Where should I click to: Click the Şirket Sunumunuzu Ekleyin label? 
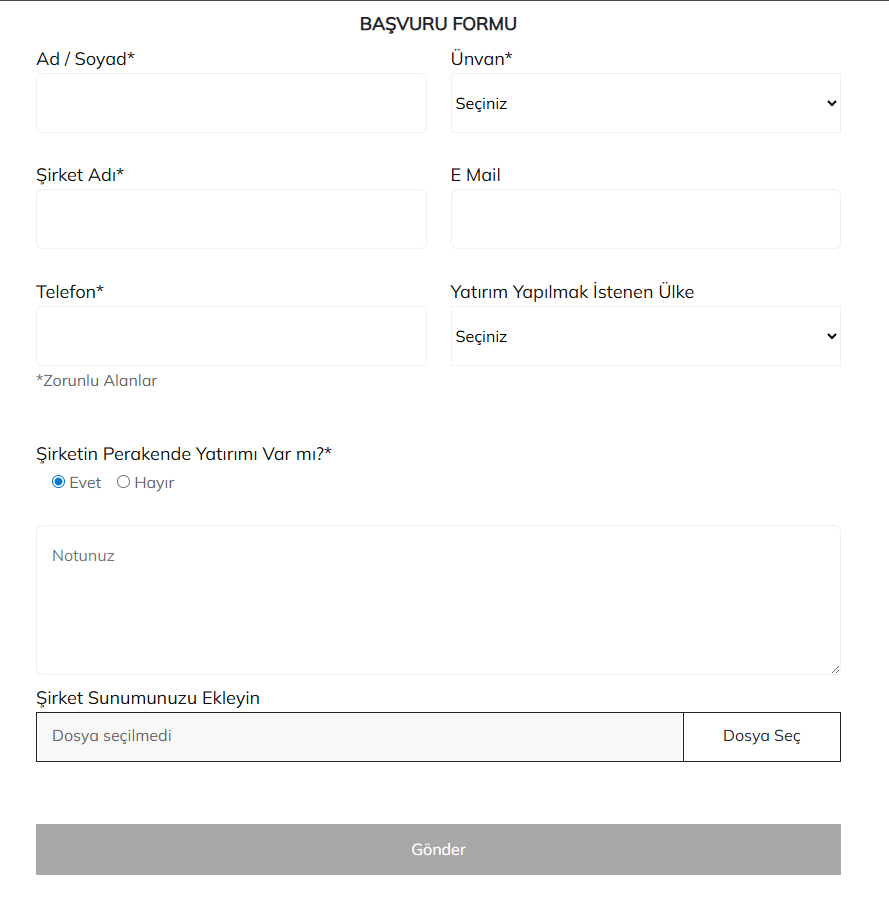click(x=148, y=698)
